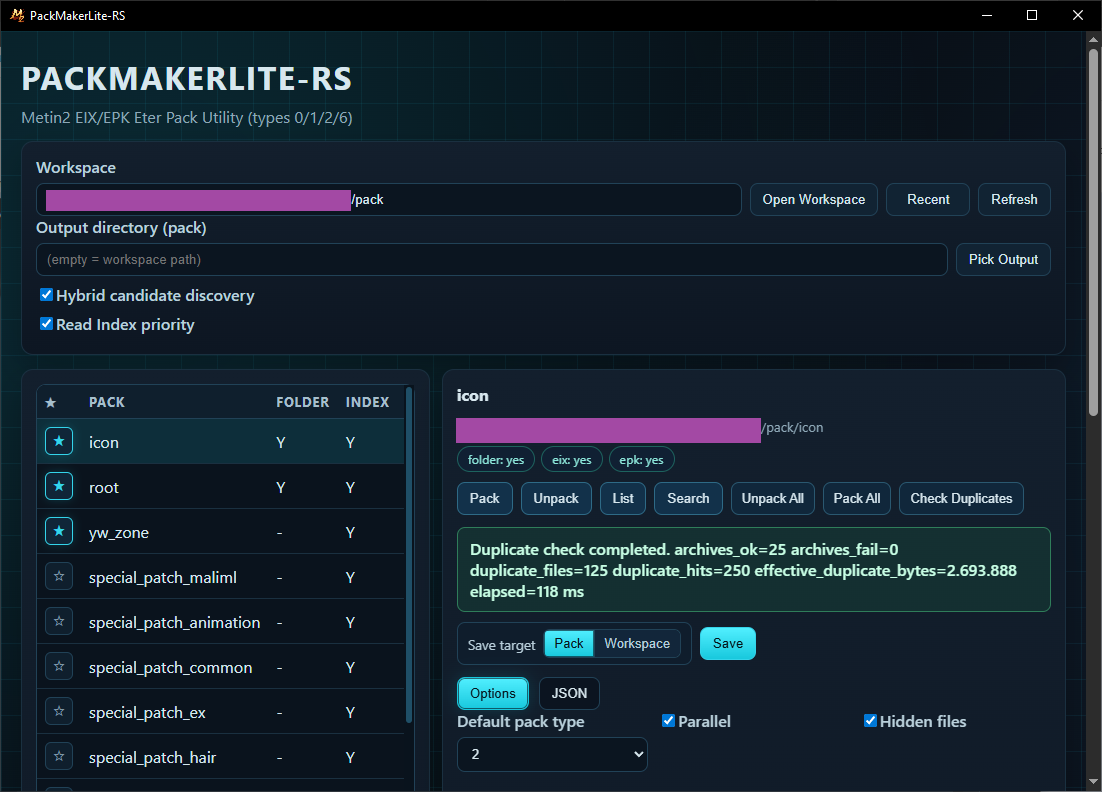Click Unpack All button
The width and height of the screenshot is (1102, 792).
(772, 498)
